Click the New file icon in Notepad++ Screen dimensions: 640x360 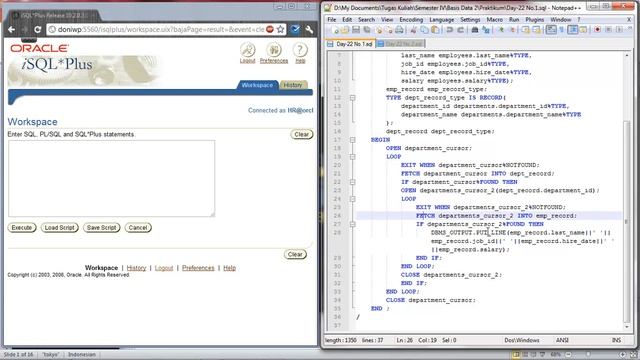(336, 30)
